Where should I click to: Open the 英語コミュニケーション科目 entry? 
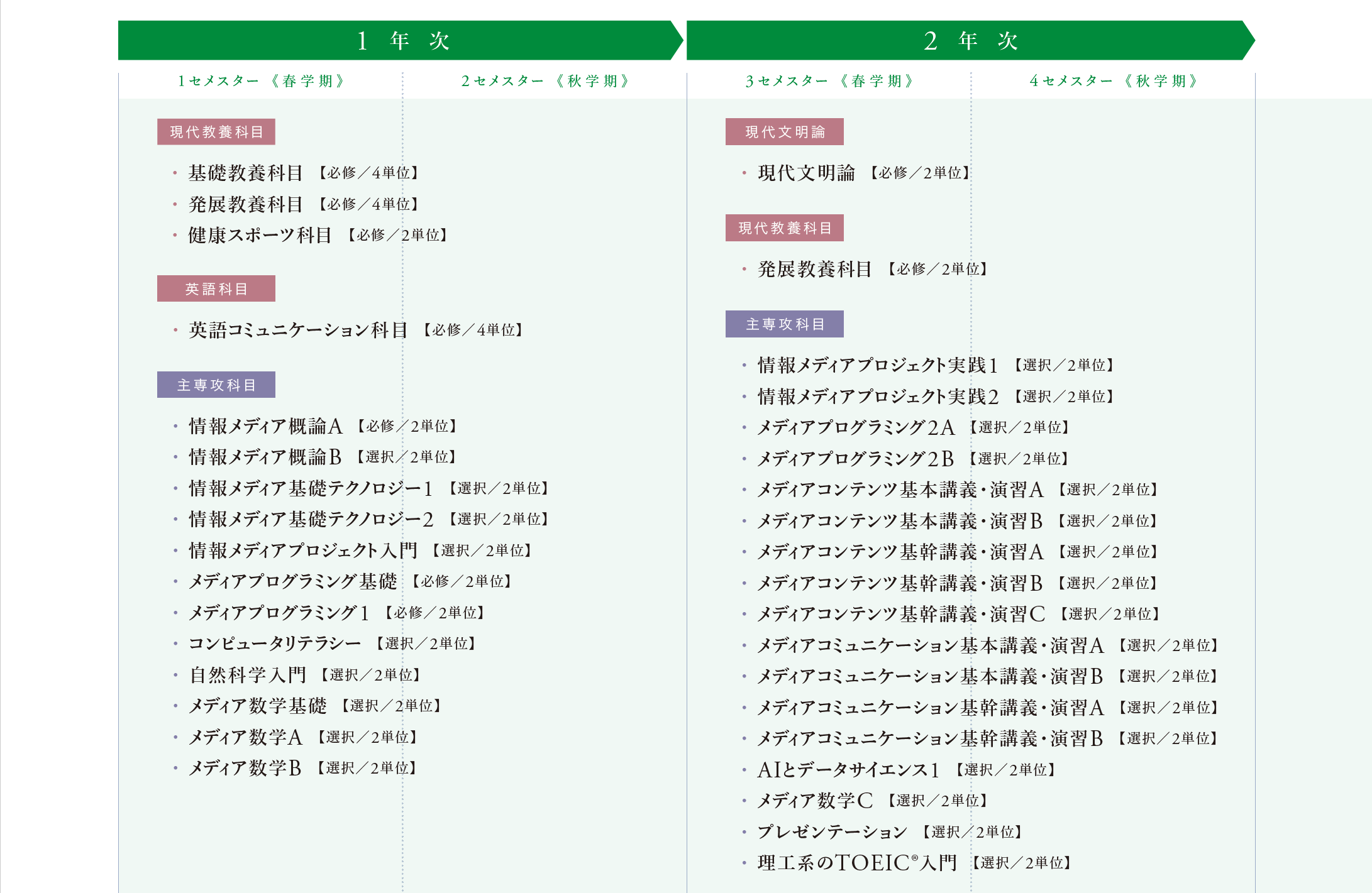point(355,330)
